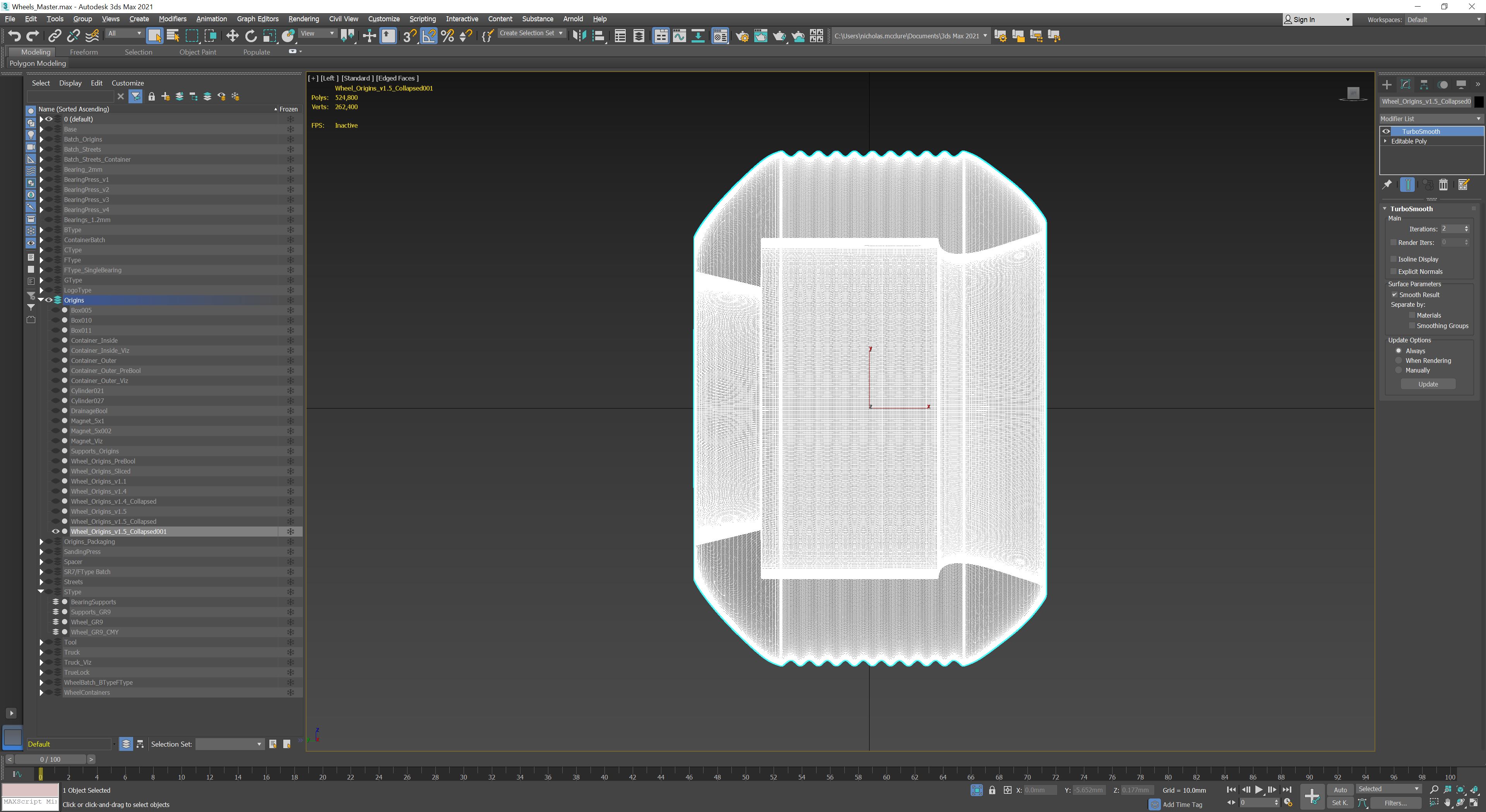Open Create Selection Set dropdown
The width and height of the screenshot is (1486, 812).
pos(531,33)
